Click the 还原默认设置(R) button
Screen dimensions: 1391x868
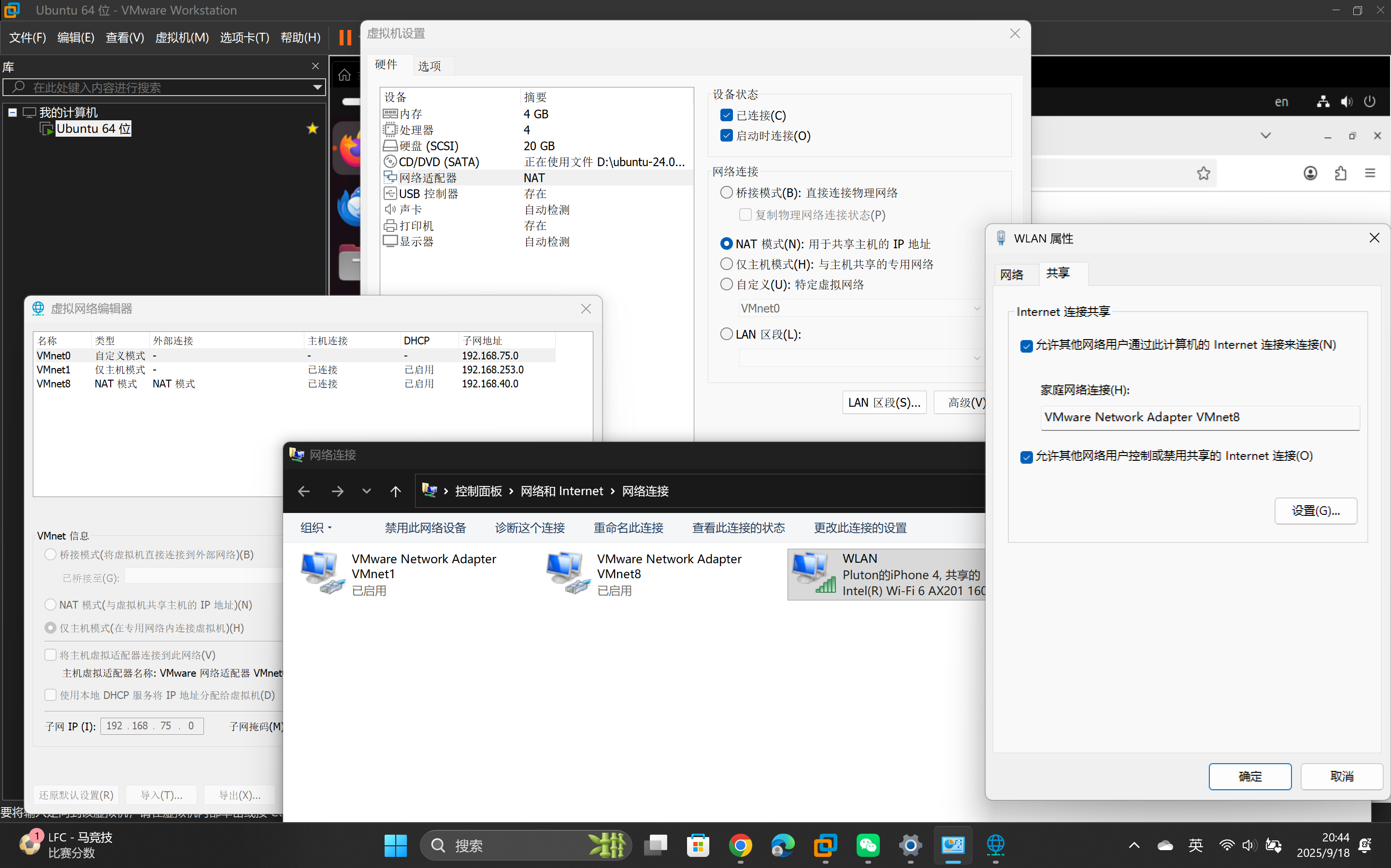[75, 795]
